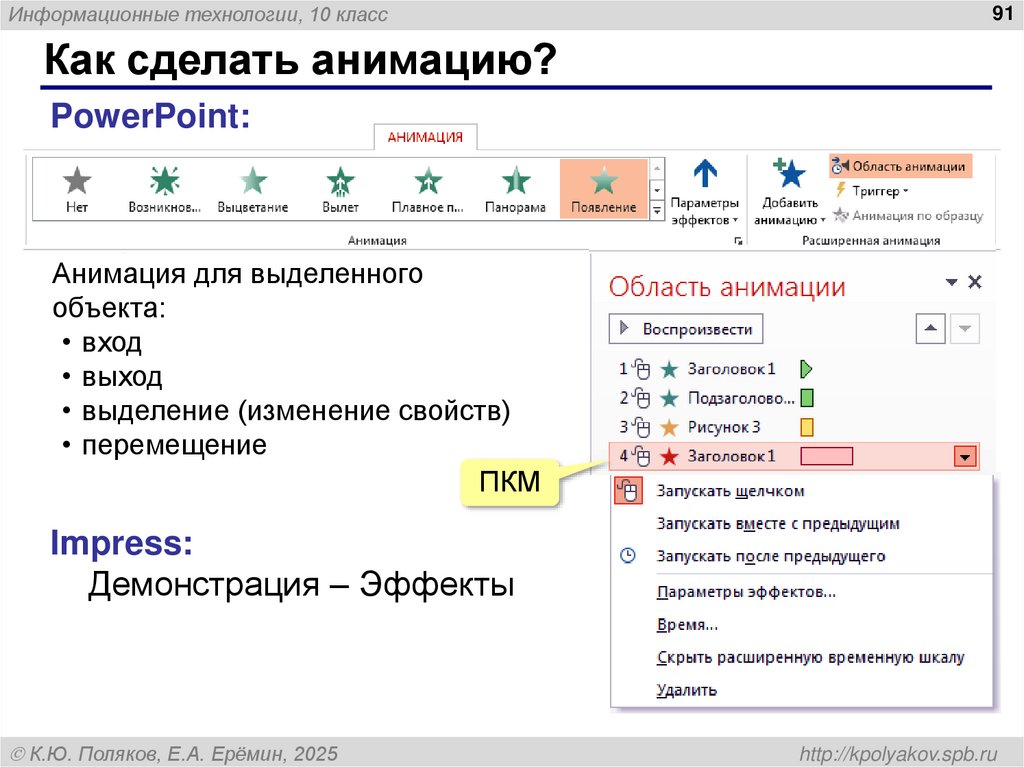The image size is (1024, 767).
Task: Close the Область анимации pane
Action: pos(975,282)
